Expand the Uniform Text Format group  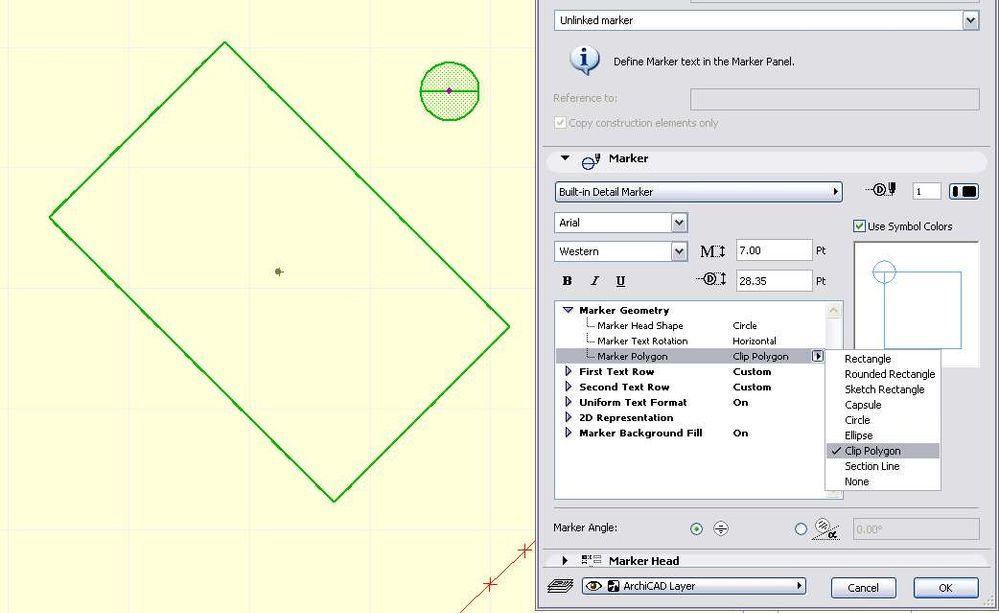coord(568,402)
